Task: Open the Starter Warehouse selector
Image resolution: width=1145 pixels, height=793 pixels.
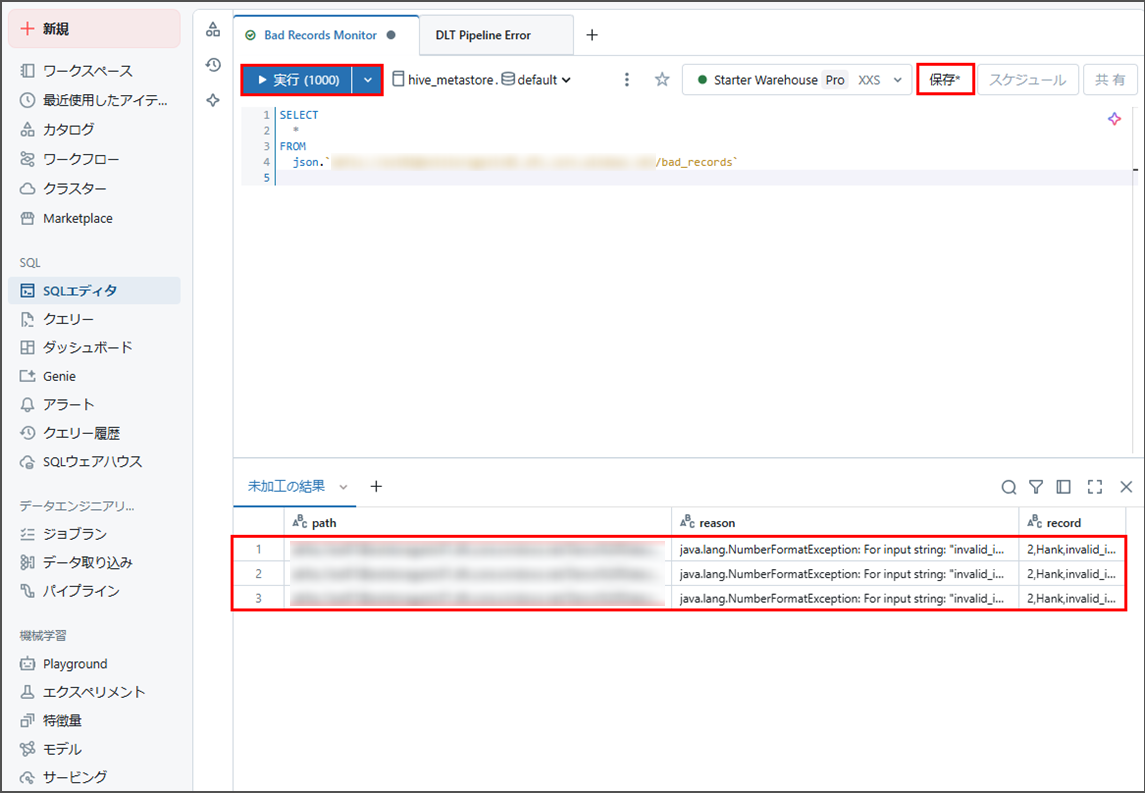Action: click(796, 80)
